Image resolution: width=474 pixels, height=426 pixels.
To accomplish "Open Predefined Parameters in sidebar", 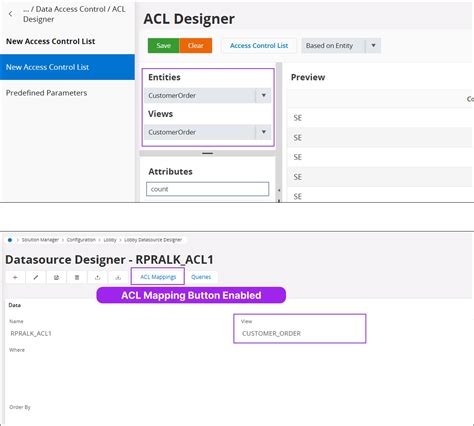I will 47,93.
